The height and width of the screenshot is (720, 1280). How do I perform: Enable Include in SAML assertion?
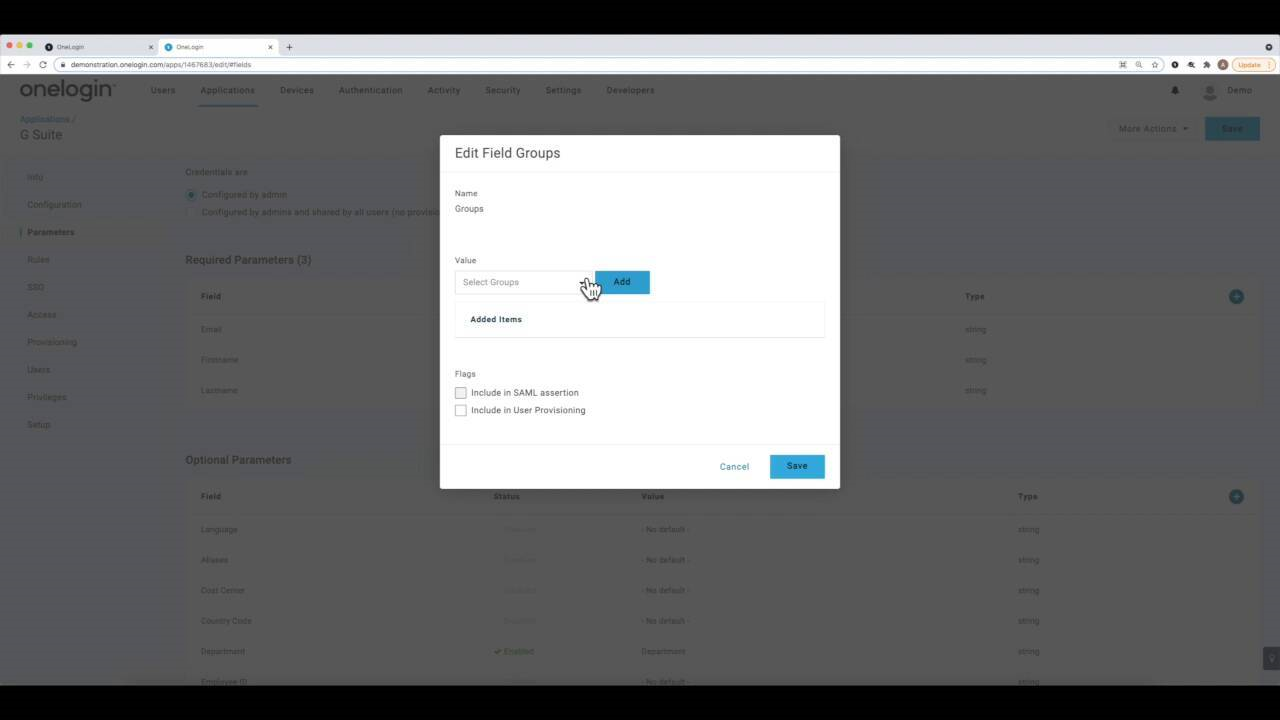[x=461, y=392]
